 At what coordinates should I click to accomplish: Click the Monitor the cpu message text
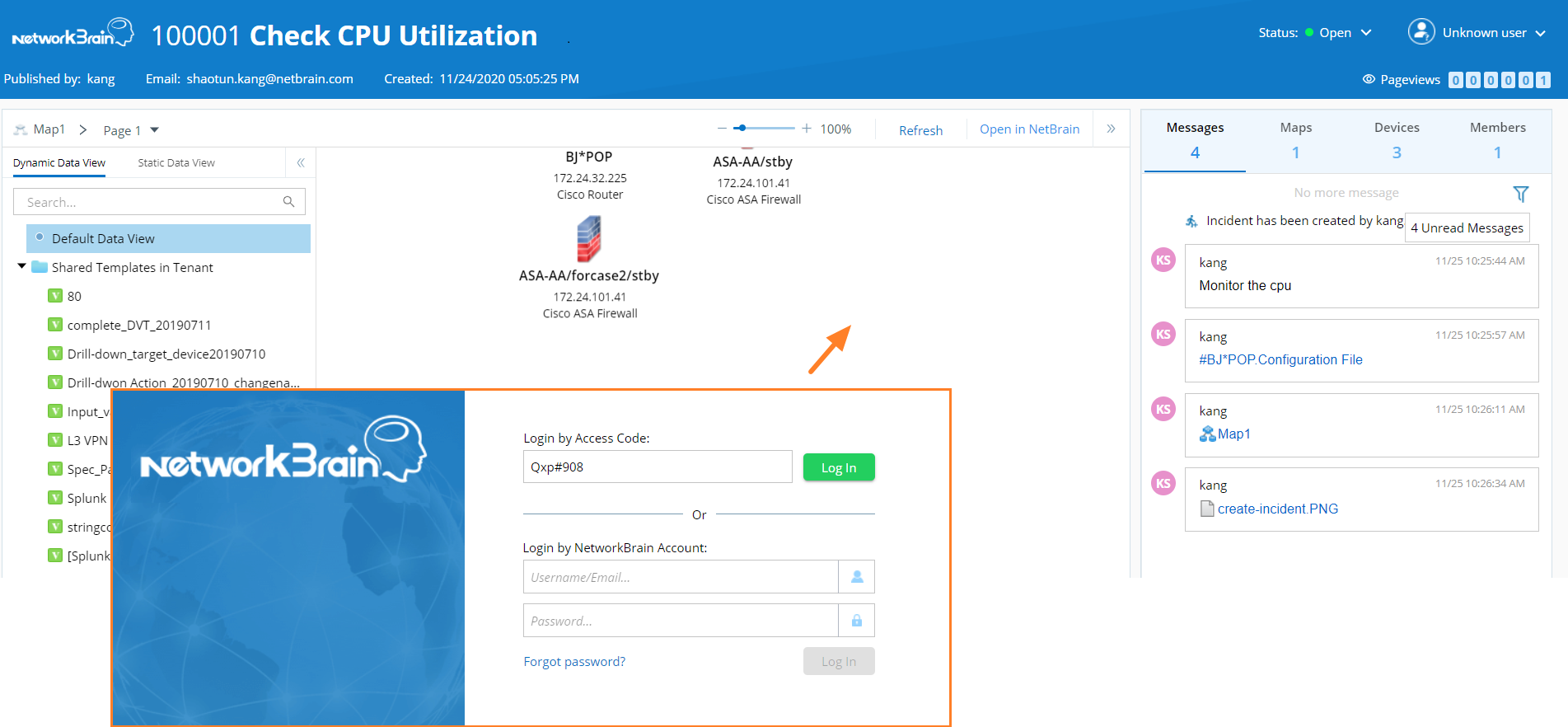(1245, 285)
